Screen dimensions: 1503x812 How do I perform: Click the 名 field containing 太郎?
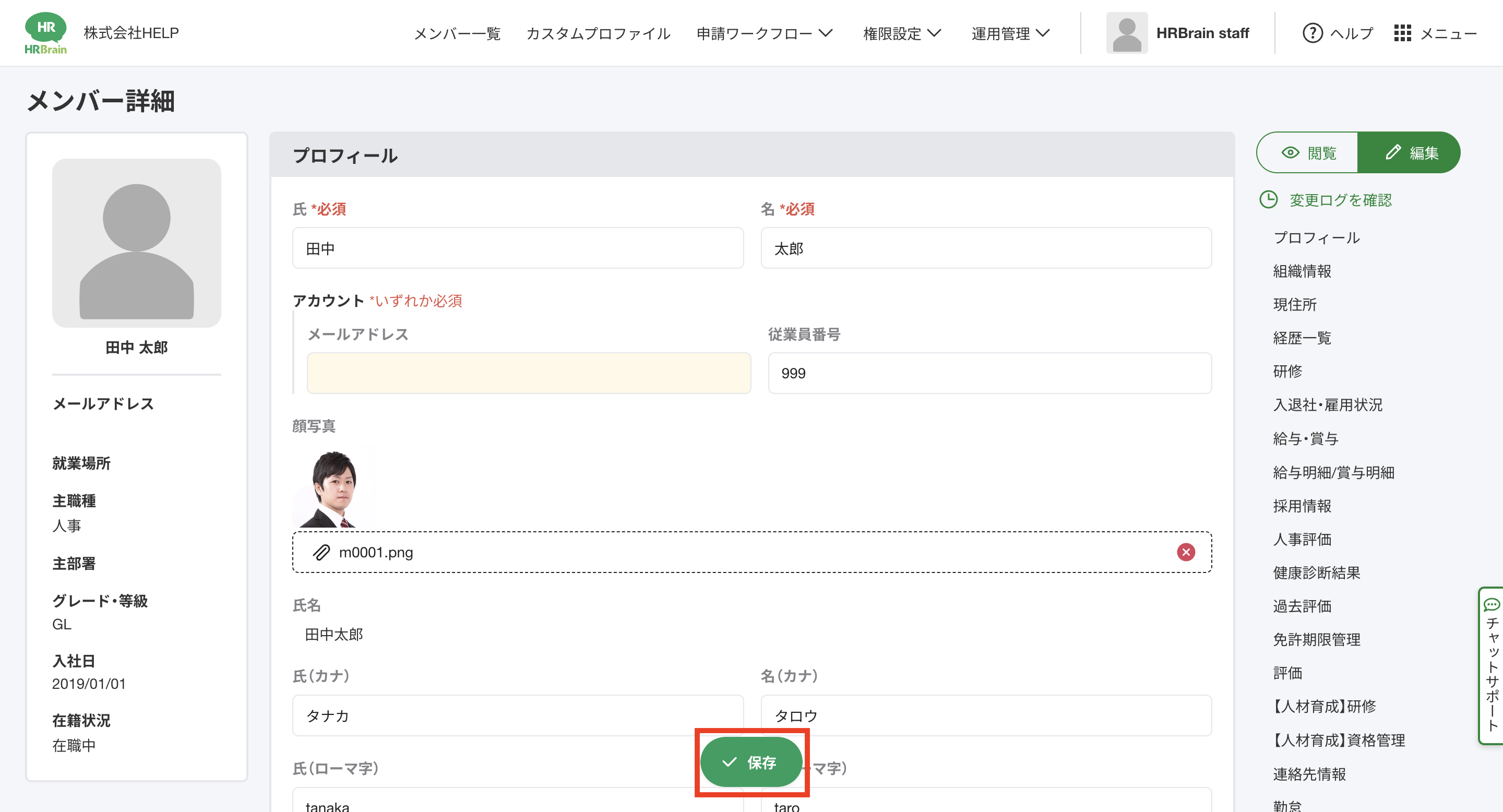pos(986,248)
